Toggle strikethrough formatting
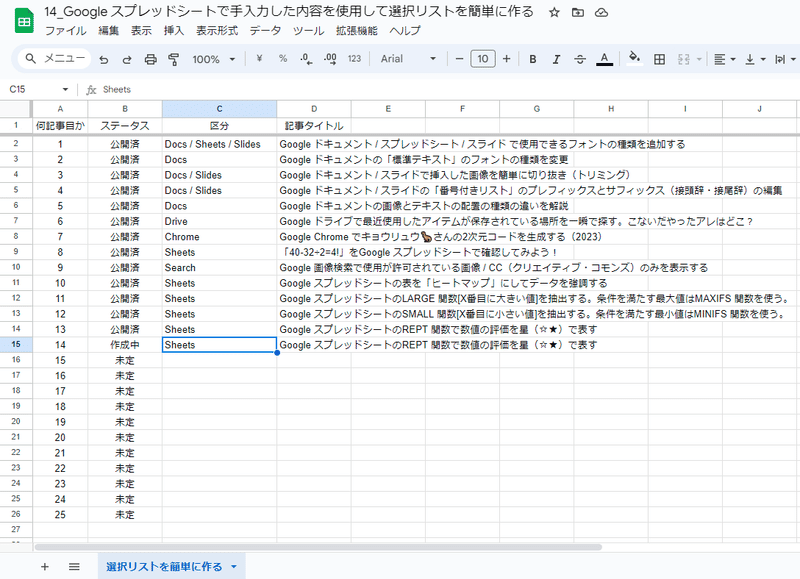 click(580, 59)
